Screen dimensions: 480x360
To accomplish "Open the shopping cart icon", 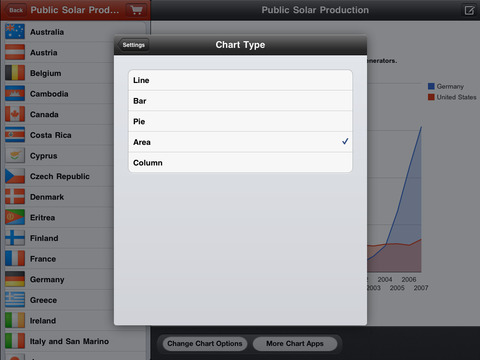I will pos(136,10).
